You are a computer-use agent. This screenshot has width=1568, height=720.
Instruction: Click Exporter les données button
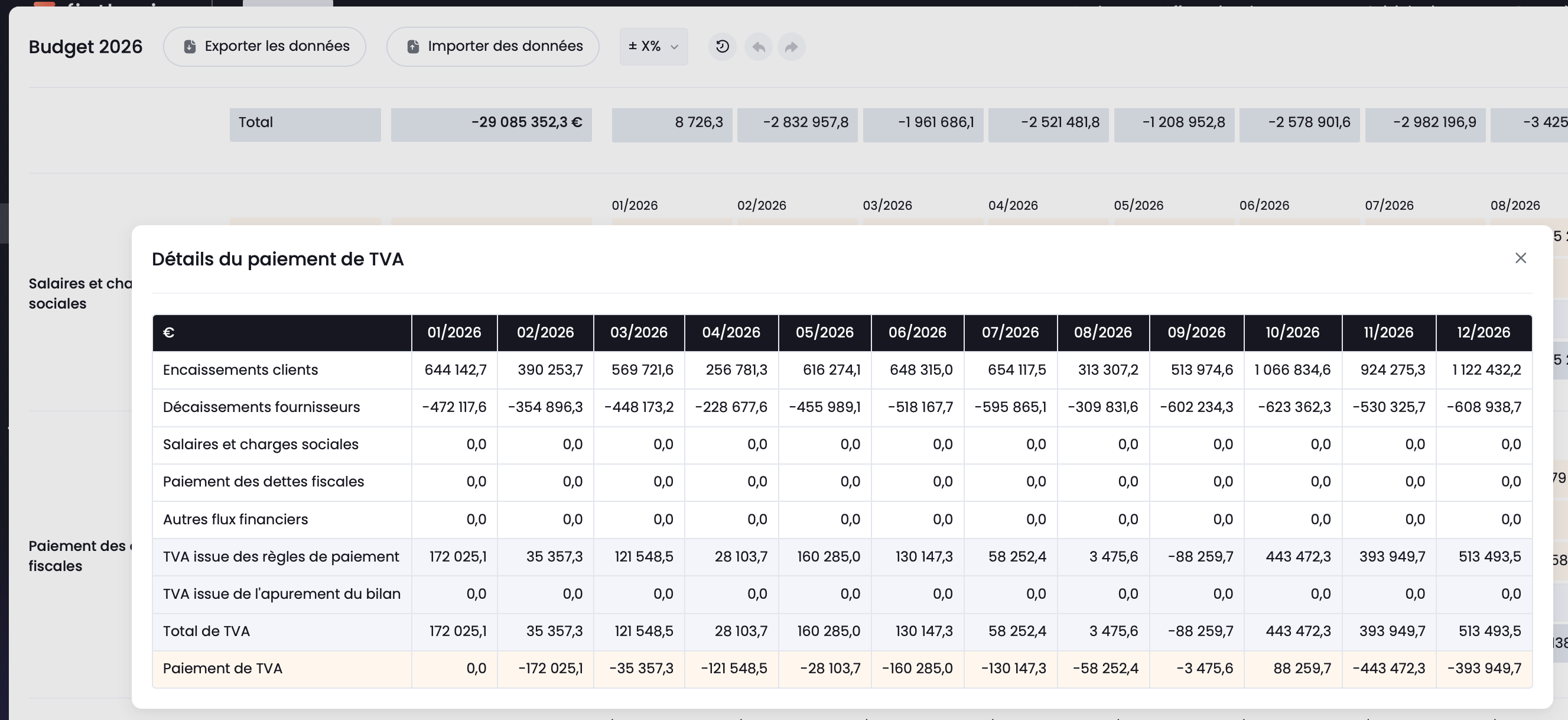tap(264, 46)
